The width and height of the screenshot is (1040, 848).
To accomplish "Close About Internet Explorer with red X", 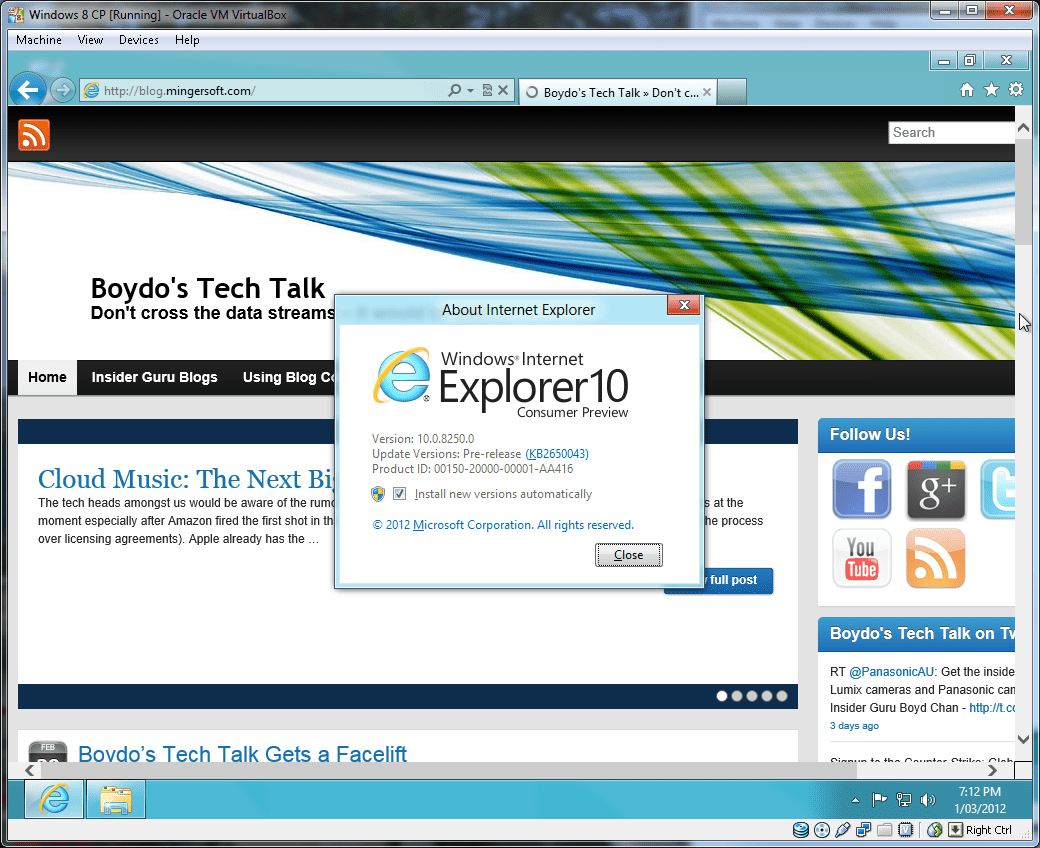I will [x=684, y=305].
